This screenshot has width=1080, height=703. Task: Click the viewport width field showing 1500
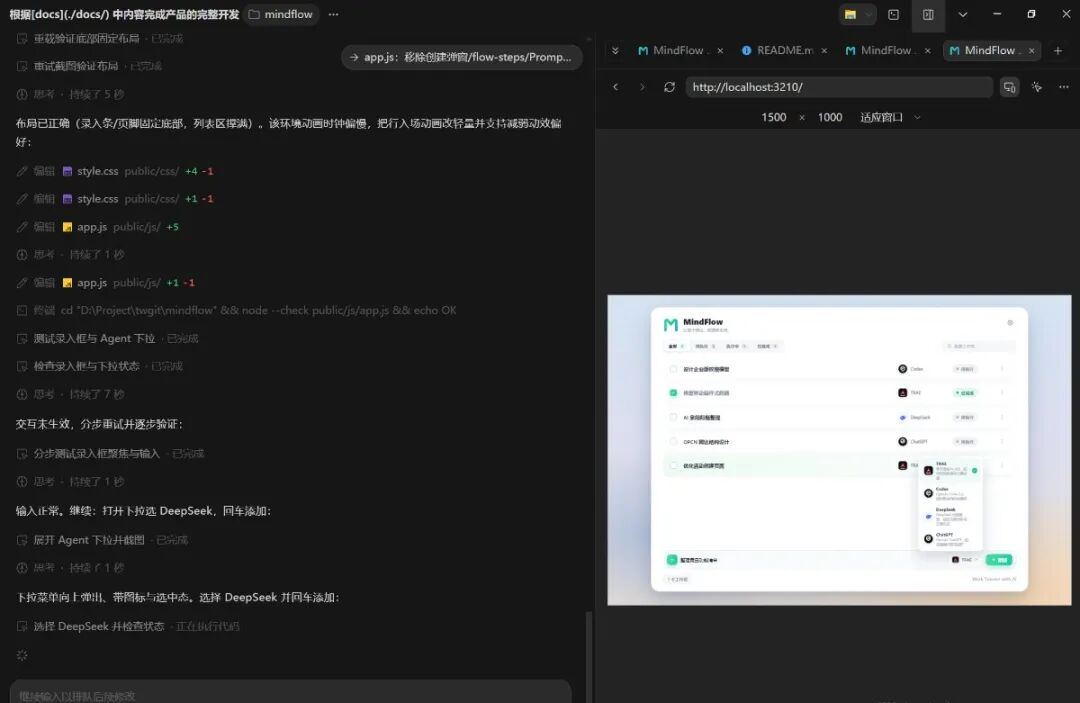coord(773,117)
